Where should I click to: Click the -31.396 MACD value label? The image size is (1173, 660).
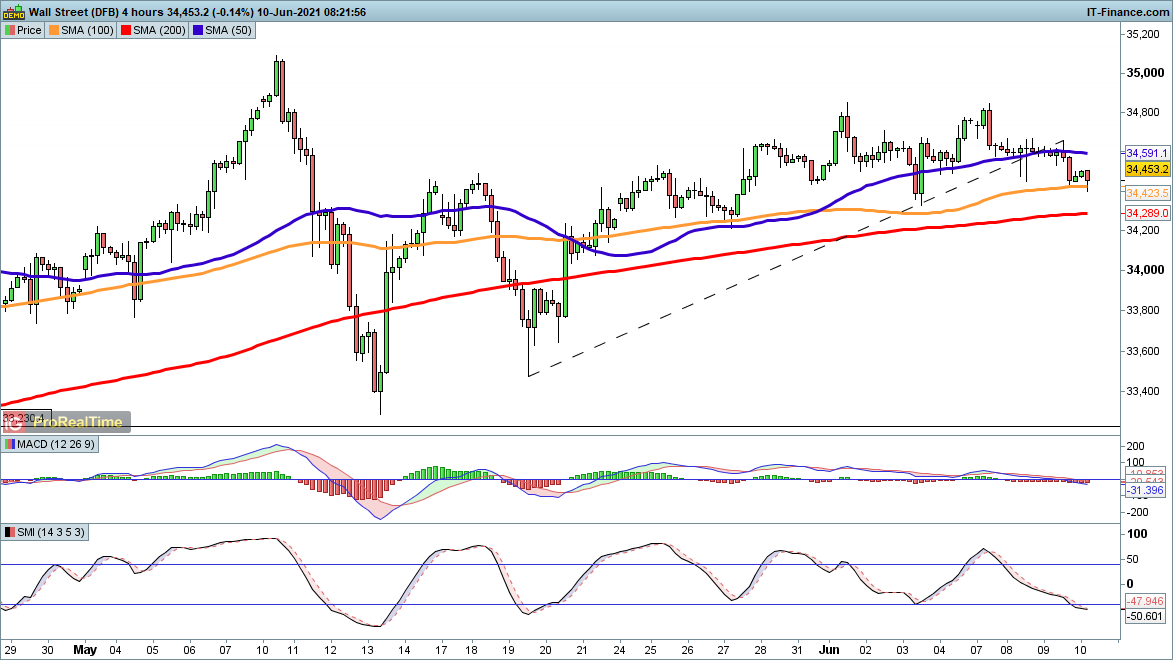pyautogui.click(x=1148, y=491)
